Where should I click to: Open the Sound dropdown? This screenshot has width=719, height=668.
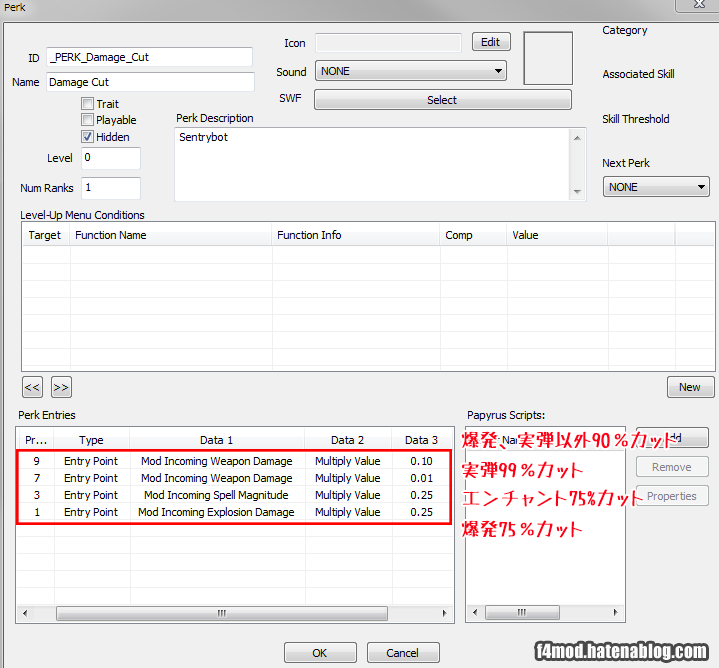[410, 71]
